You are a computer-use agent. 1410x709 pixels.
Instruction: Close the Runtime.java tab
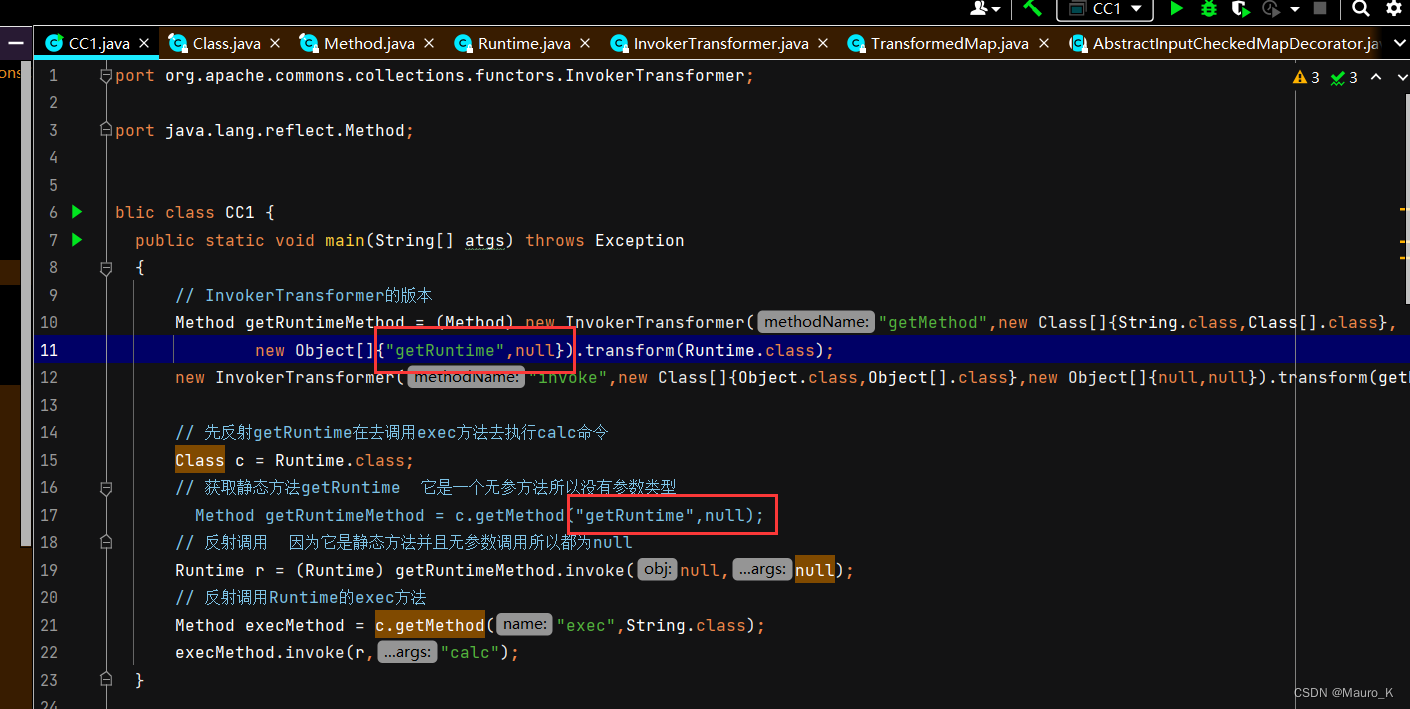pyautogui.click(x=585, y=43)
